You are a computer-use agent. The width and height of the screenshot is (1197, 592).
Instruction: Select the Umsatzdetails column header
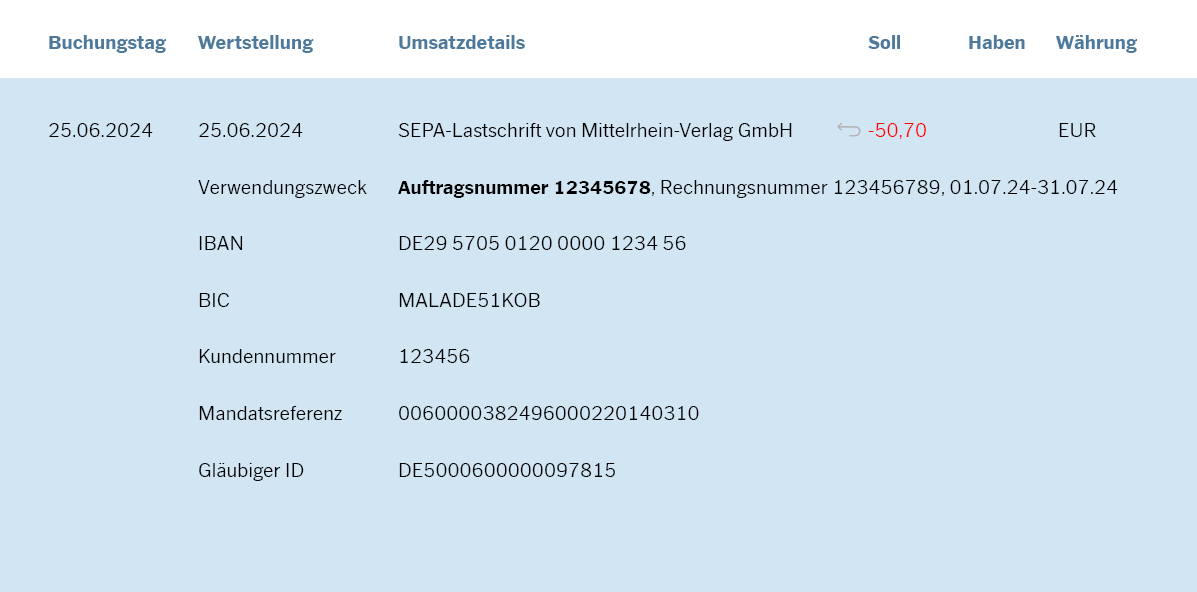pyautogui.click(x=461, y=43)
